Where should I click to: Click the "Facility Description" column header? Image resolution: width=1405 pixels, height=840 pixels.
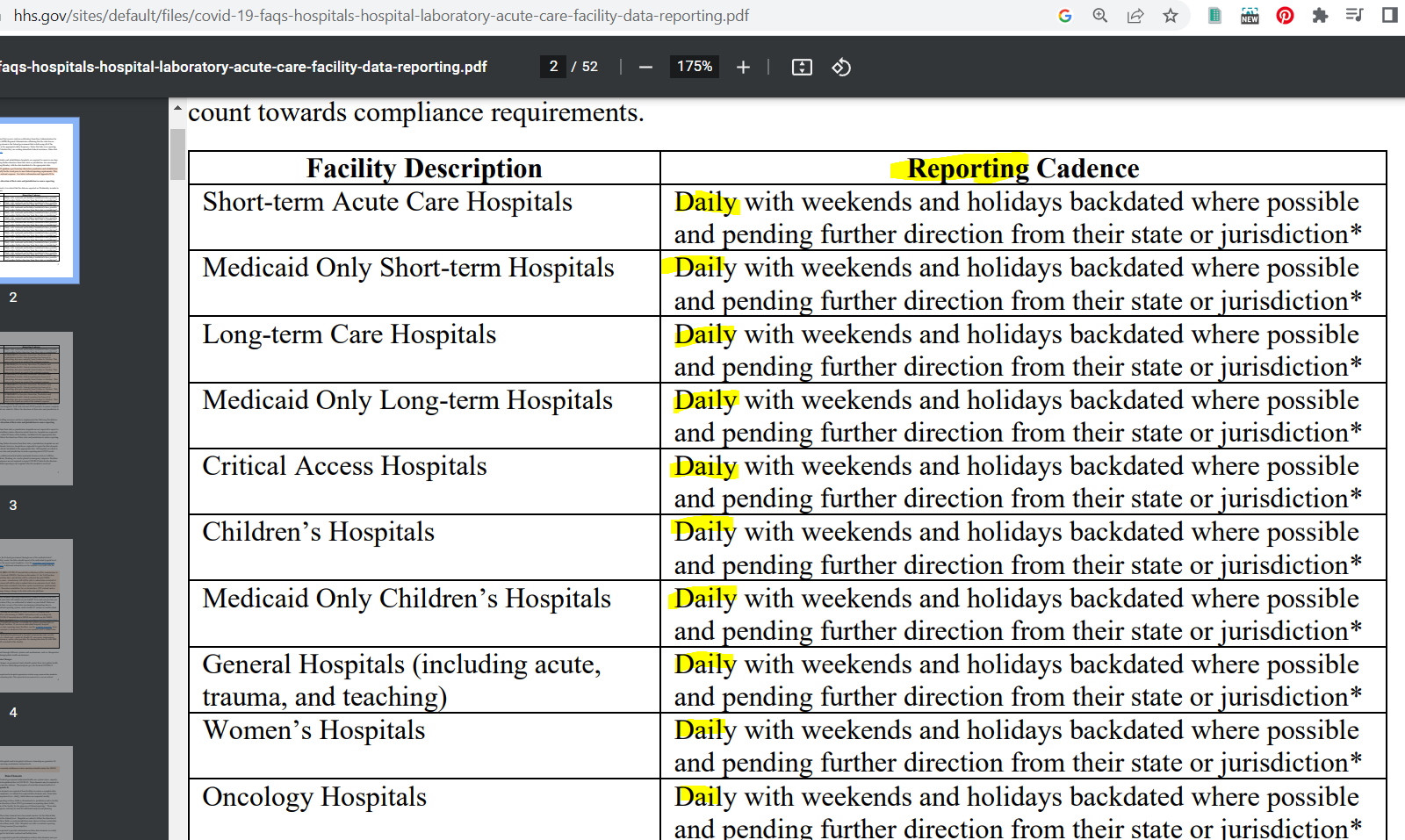(x=424, y=168)
